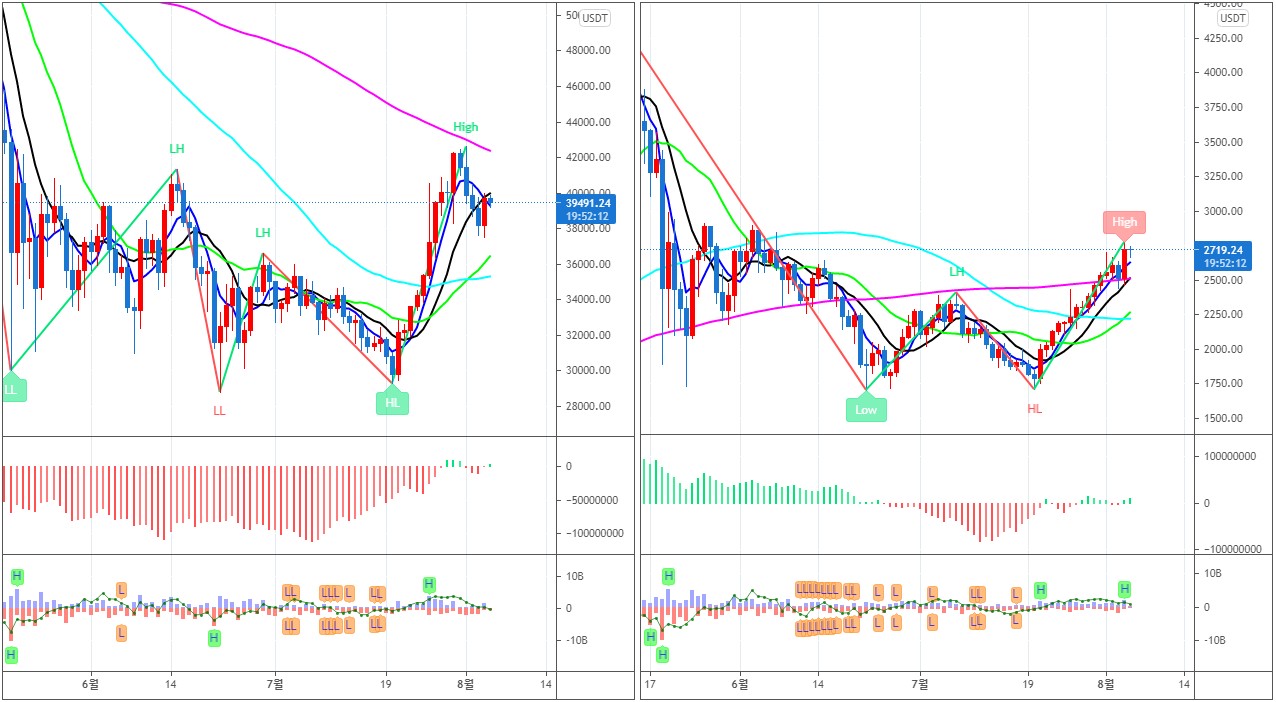The width and height of the screenshot is (1276, 702).
Task: Open the USDT currency selector on right chart
Action: (1233, 17)
